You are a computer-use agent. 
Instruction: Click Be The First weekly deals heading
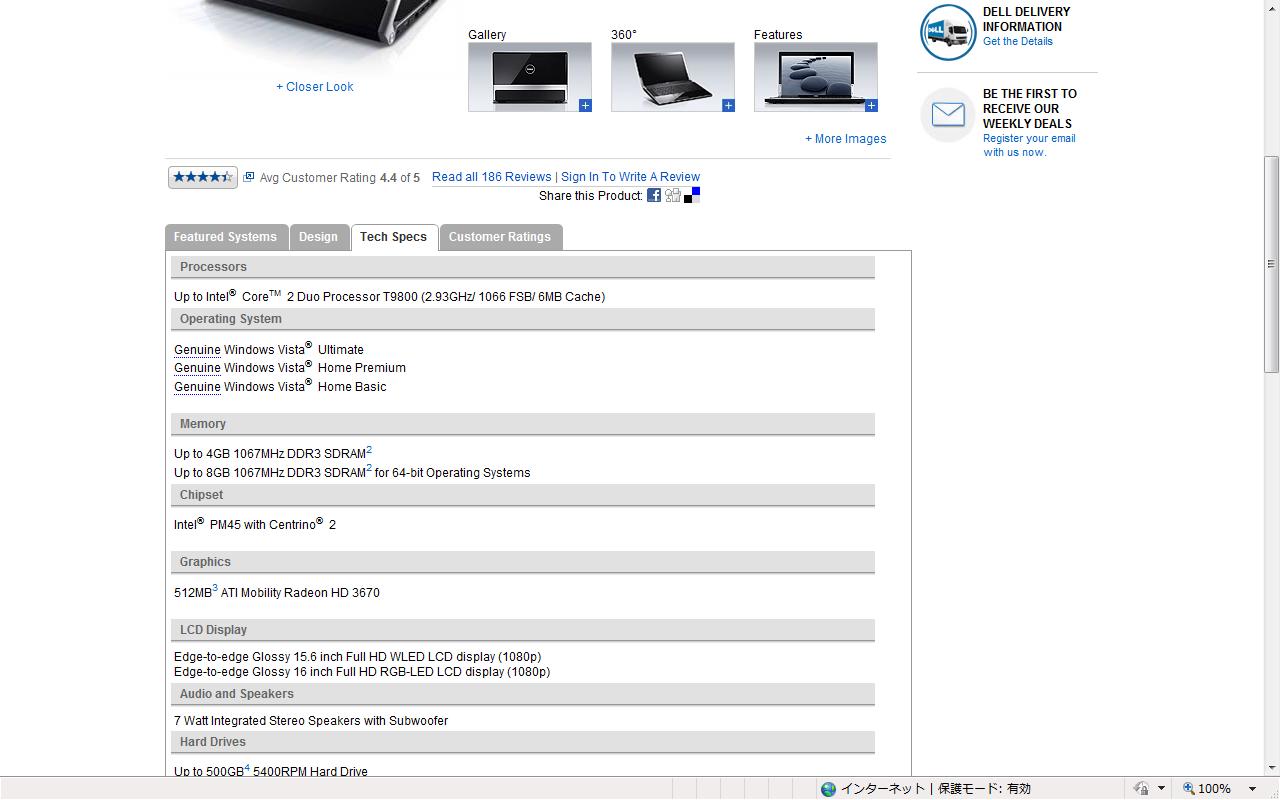pyautogui.click(x=1030, y=109)
